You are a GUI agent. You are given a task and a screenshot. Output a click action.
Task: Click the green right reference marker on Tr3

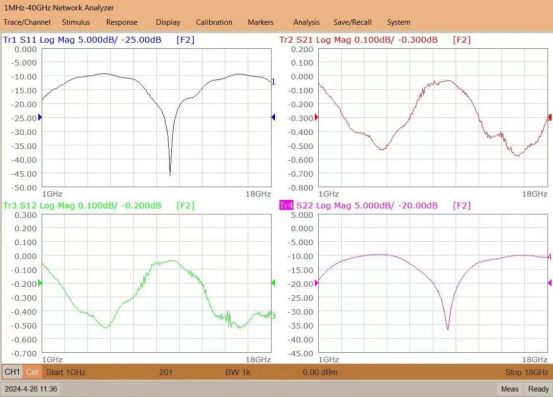tap(273, 283)
